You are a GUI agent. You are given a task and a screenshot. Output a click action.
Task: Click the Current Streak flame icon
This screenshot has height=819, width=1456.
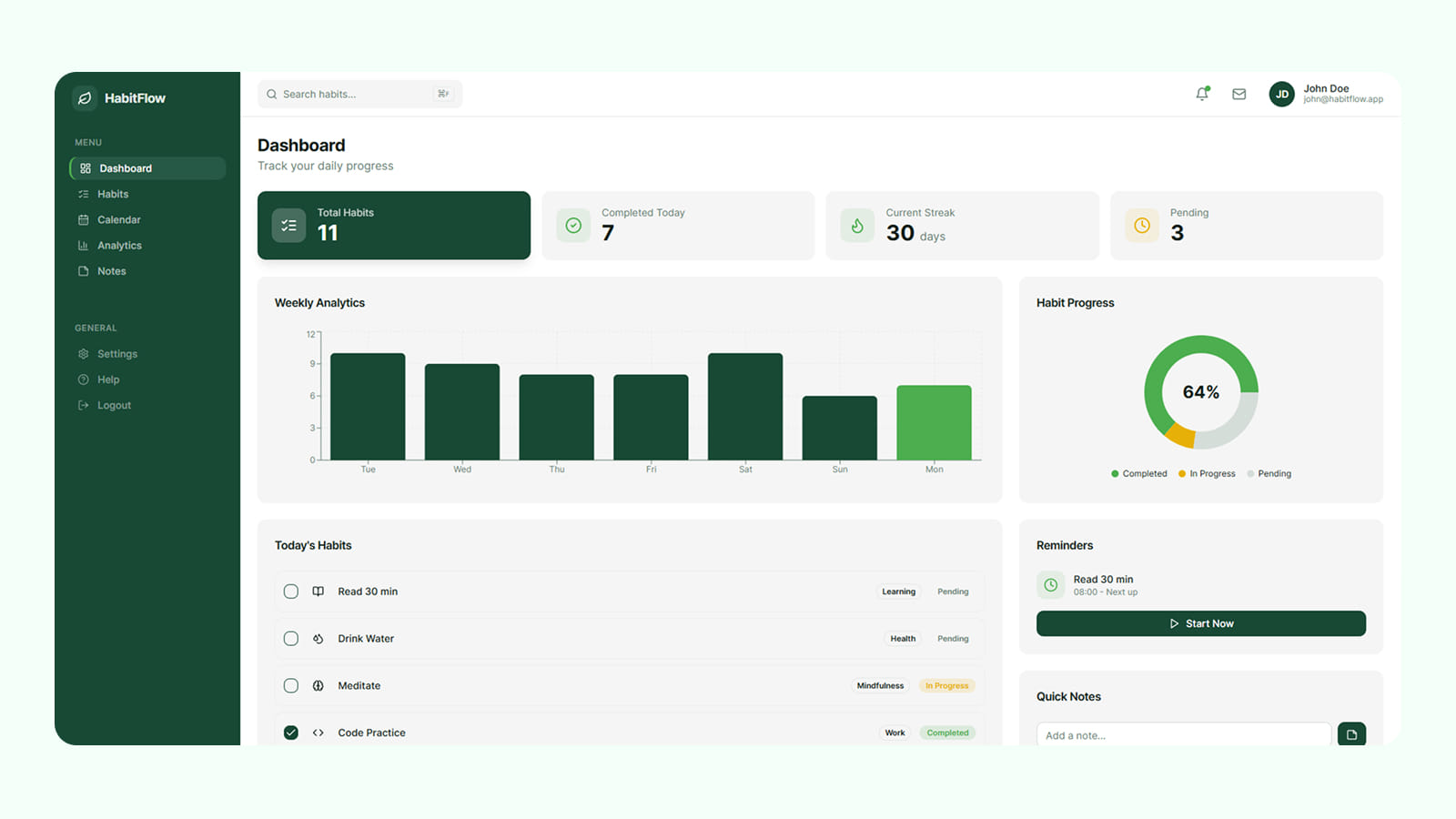856,226
